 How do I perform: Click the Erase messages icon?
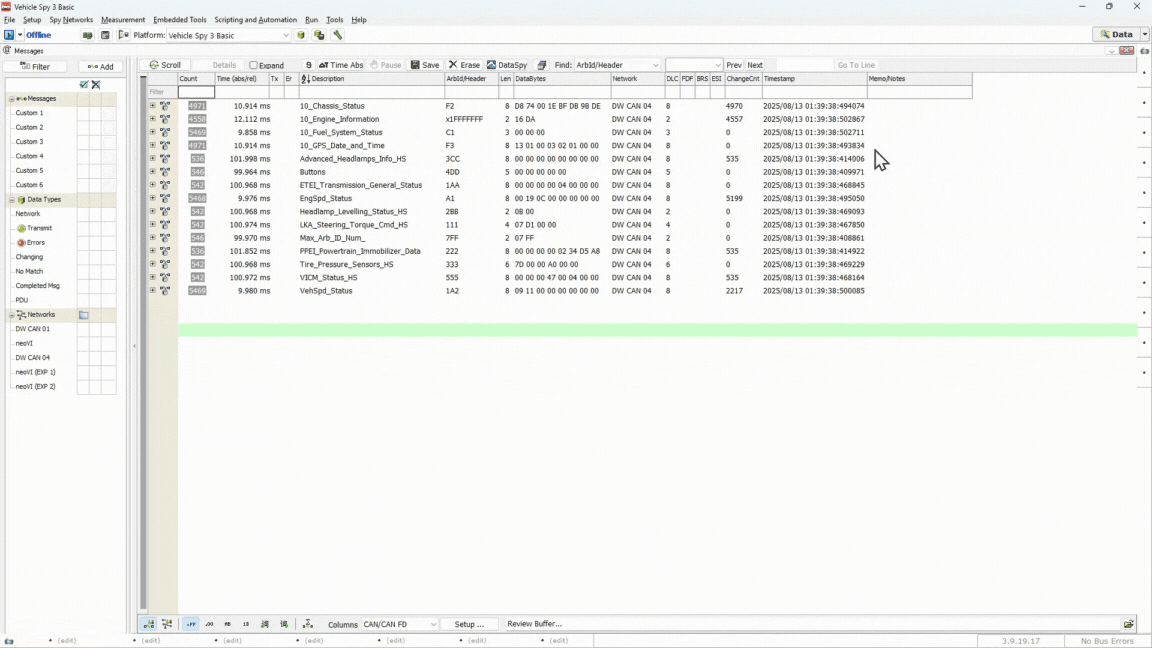(464, 65)
